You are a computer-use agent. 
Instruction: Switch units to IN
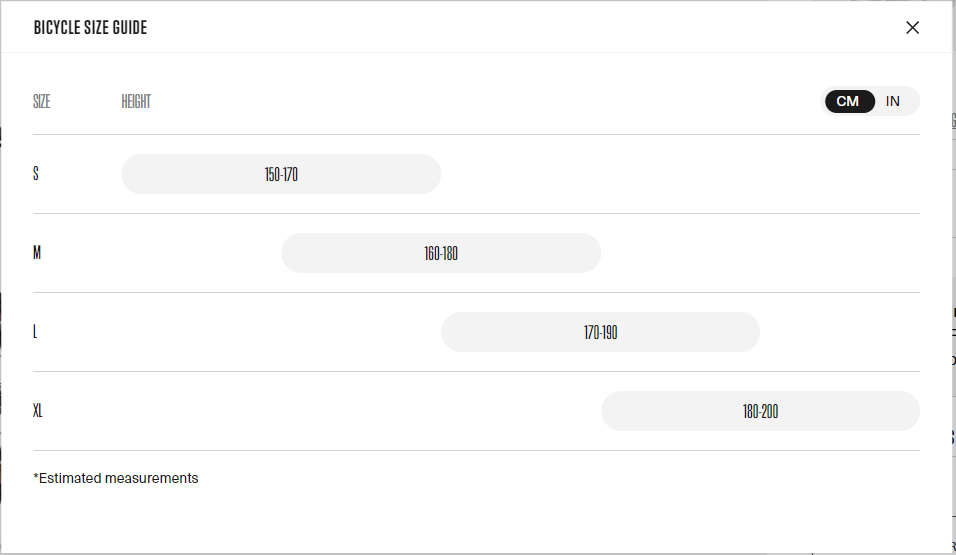(893, 101)
